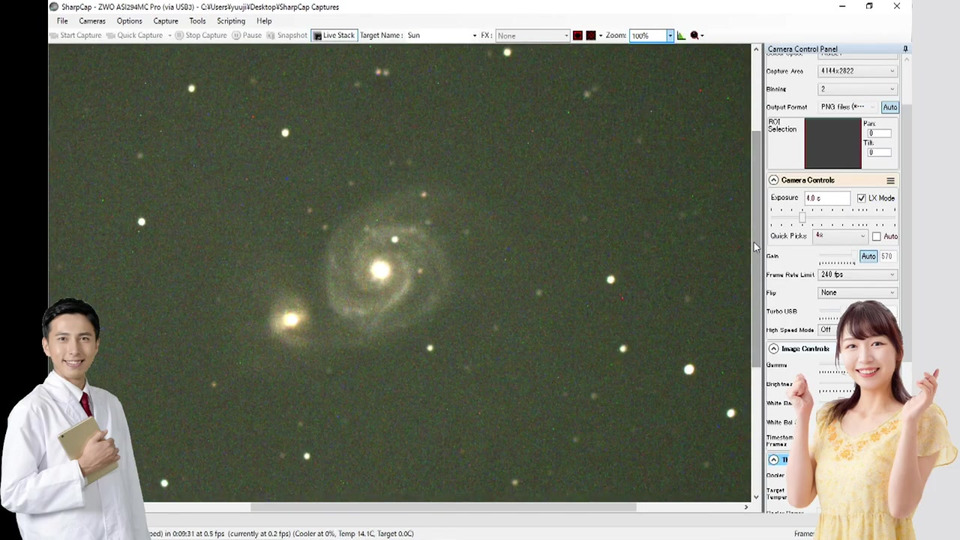The width and height of the screenshot is (960, 540).
Task: Click the image view horizontal scrollbar
Action: pyautogui.click(x=443, y=507)
